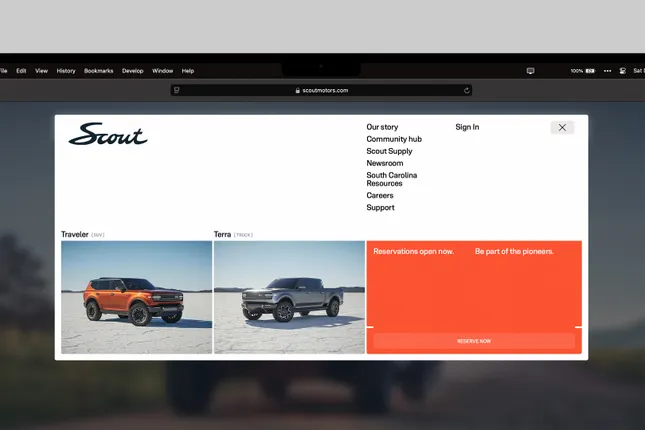Reload the page using refresh icon
Image resolution: width=645 pixels, height=430 pixels.
466,90
